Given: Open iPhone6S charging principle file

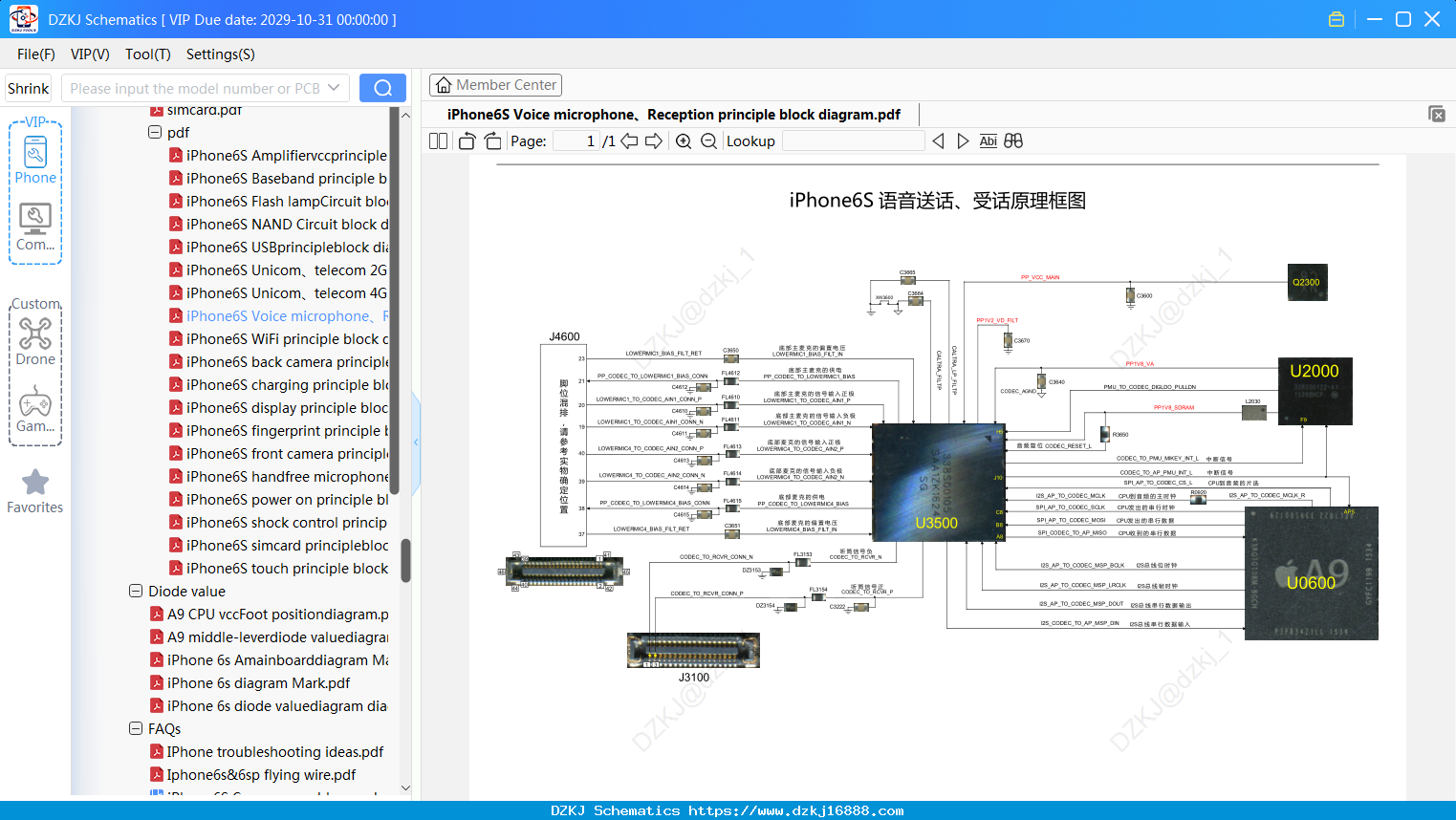Looking at the screenshot, I should tap(287, 385).
